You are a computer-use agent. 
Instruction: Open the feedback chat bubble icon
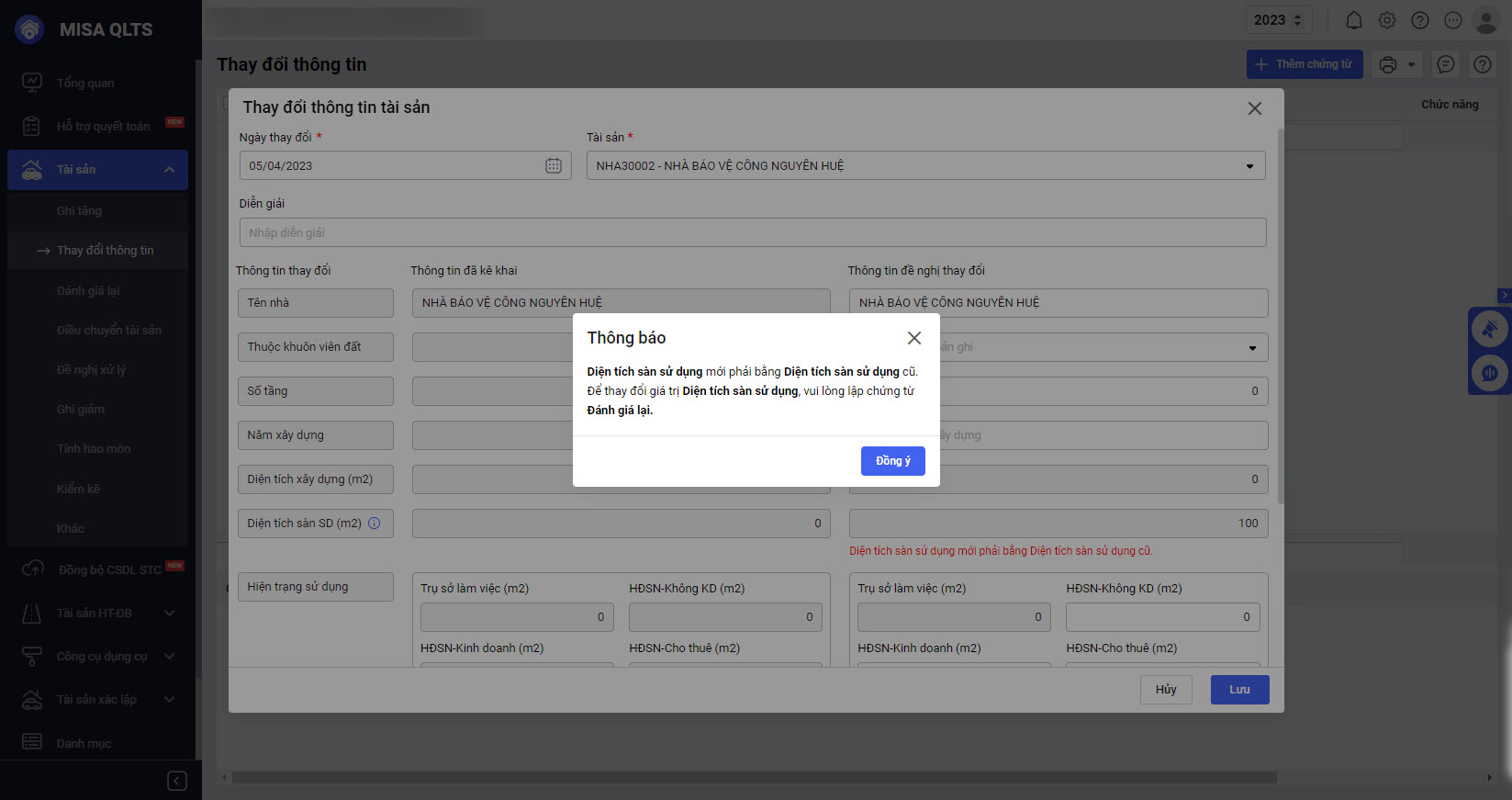coord(1445,64)
